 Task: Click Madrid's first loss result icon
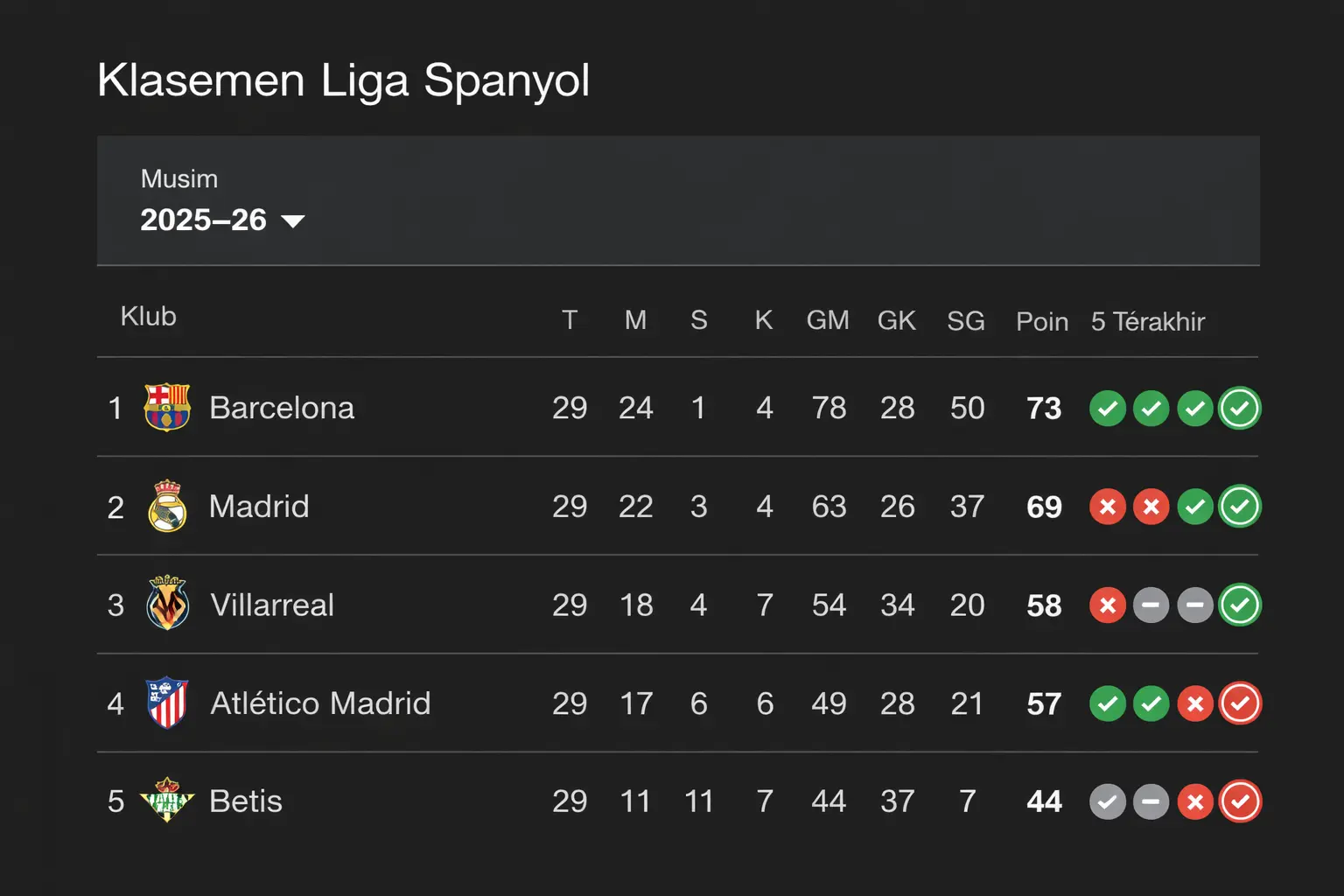point(1107,507)
